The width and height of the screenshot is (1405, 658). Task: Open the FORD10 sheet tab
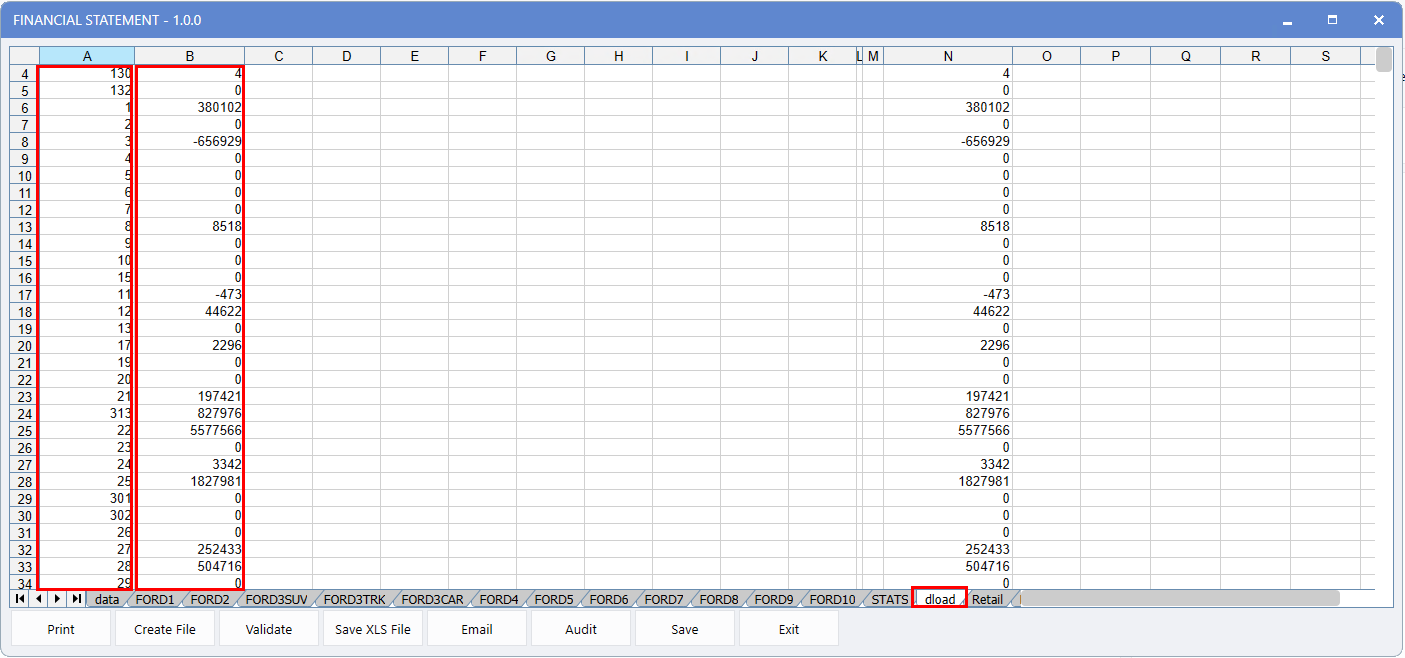(833, 600)
